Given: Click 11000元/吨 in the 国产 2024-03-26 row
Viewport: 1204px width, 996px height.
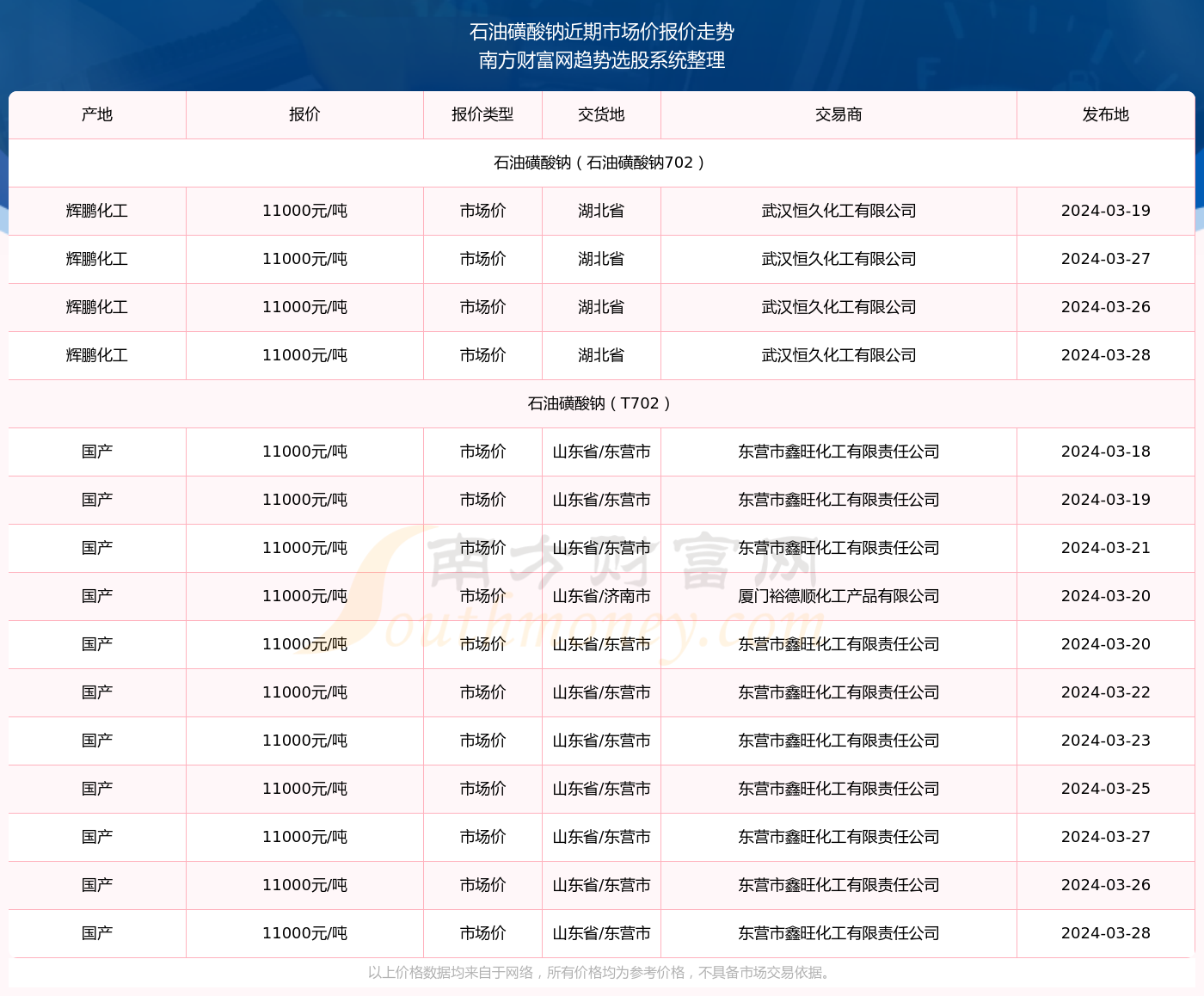Looking at the screenshot, I should tap(304, 885).
